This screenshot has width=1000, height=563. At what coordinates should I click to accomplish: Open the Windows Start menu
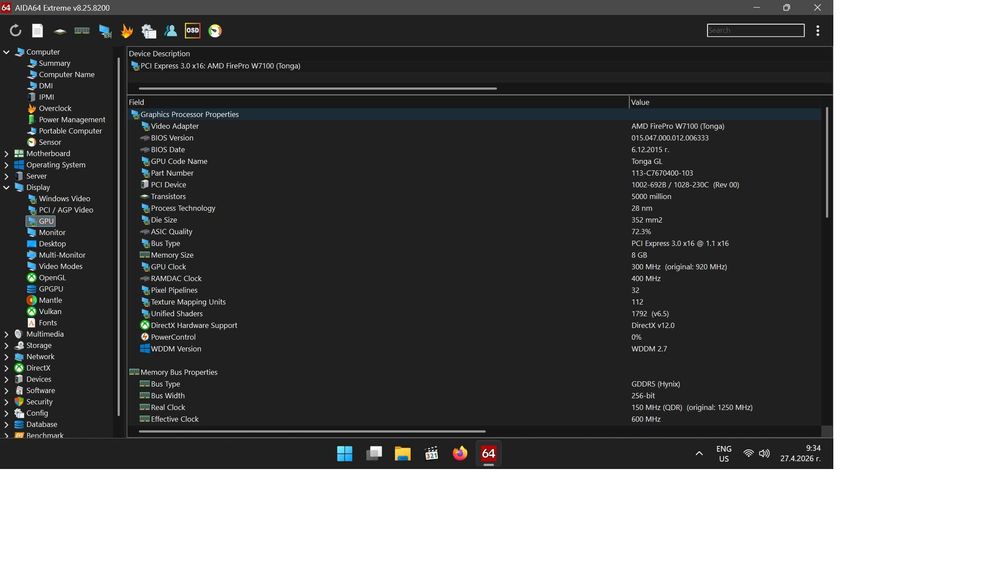click(x=344, y=453)
